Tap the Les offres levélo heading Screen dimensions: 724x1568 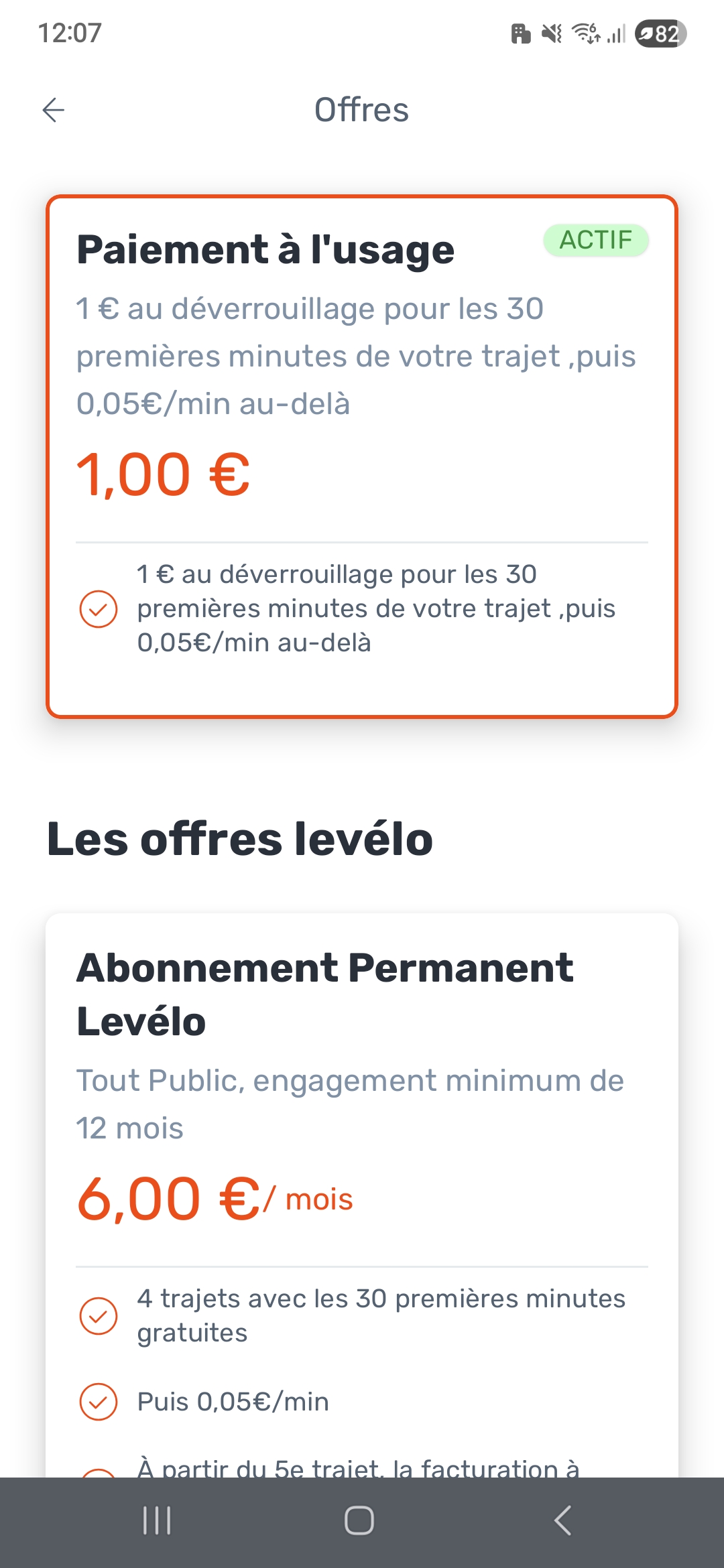pos(240,839)
